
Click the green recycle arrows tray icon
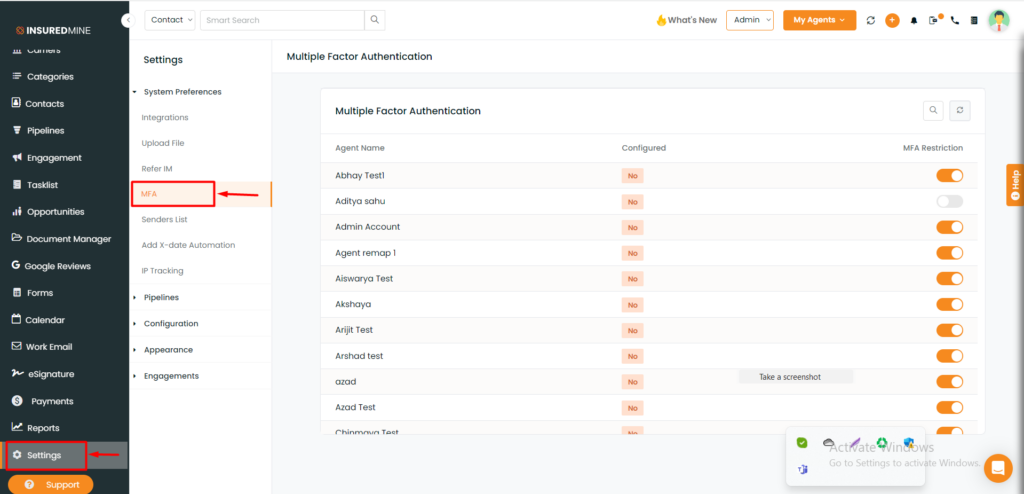(882, 442)
